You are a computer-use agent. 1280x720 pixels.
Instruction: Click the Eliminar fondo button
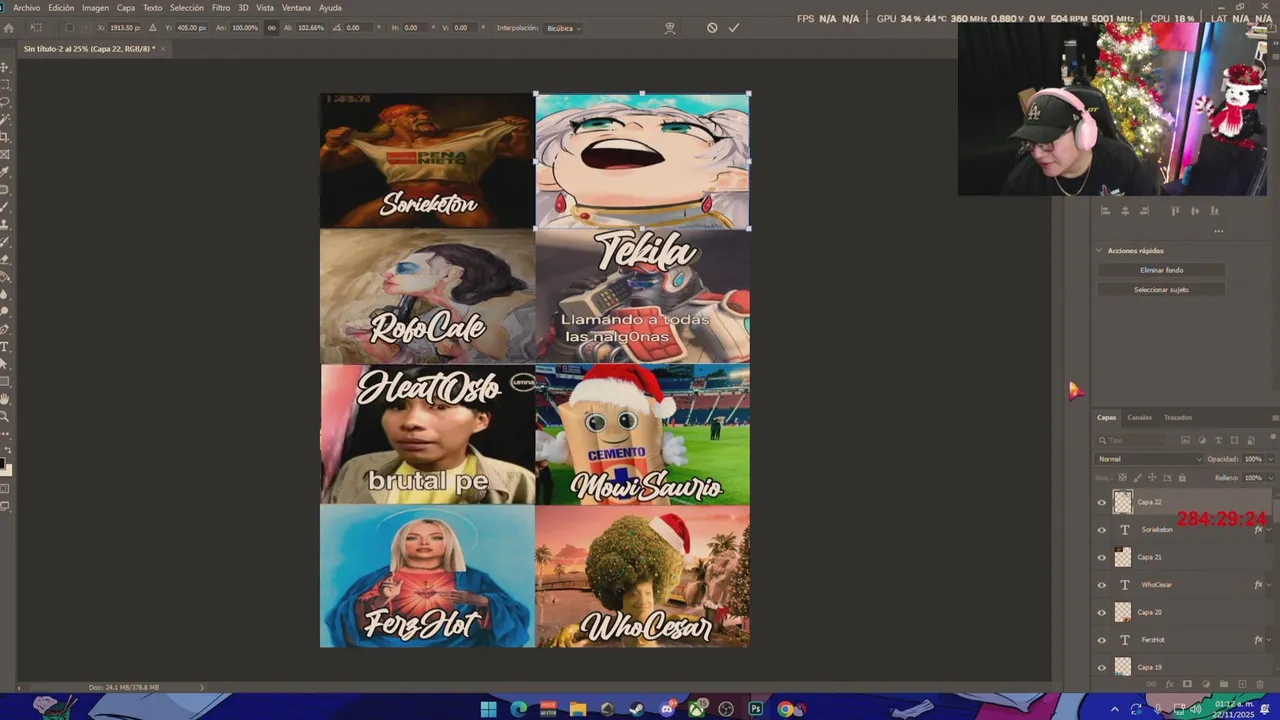point(1161,270)
